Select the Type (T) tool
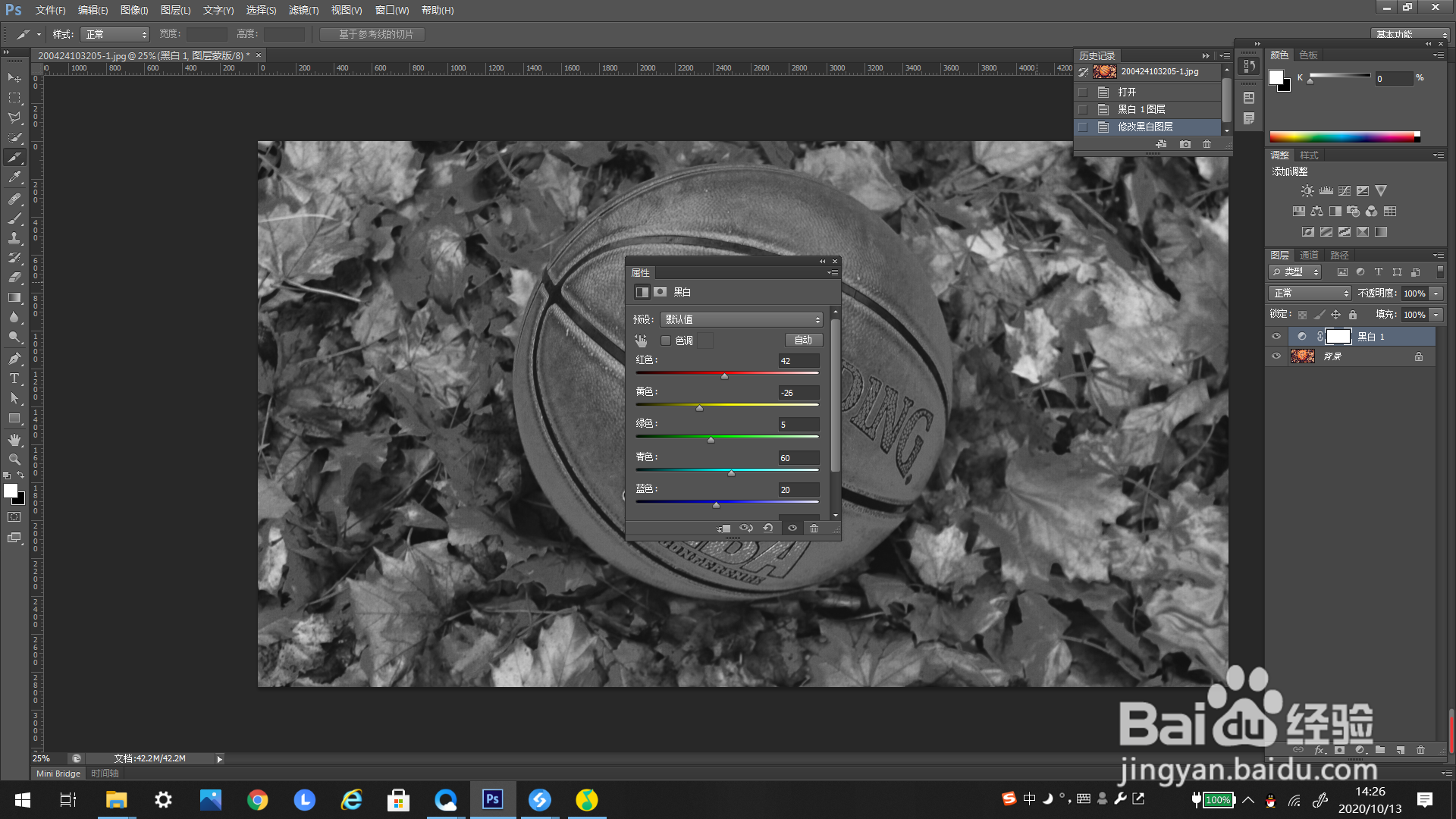The height and width of the screenshot is (819, 1456). click(x=14, y=378)
